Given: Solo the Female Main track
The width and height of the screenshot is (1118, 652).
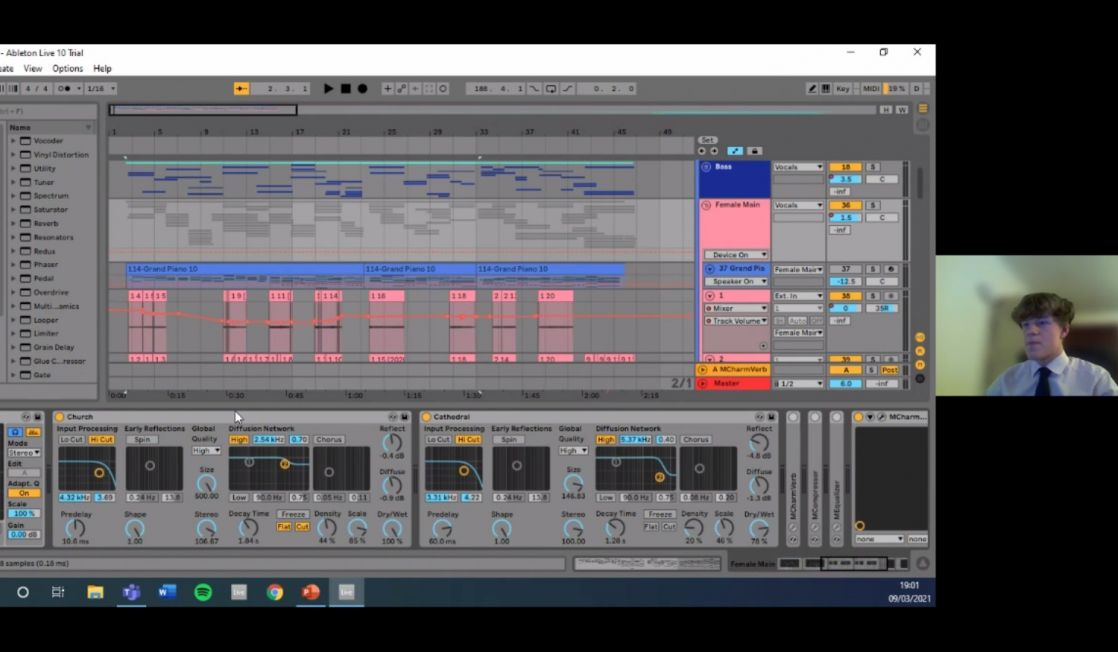Looking at the screenshot, I should 873,205.
